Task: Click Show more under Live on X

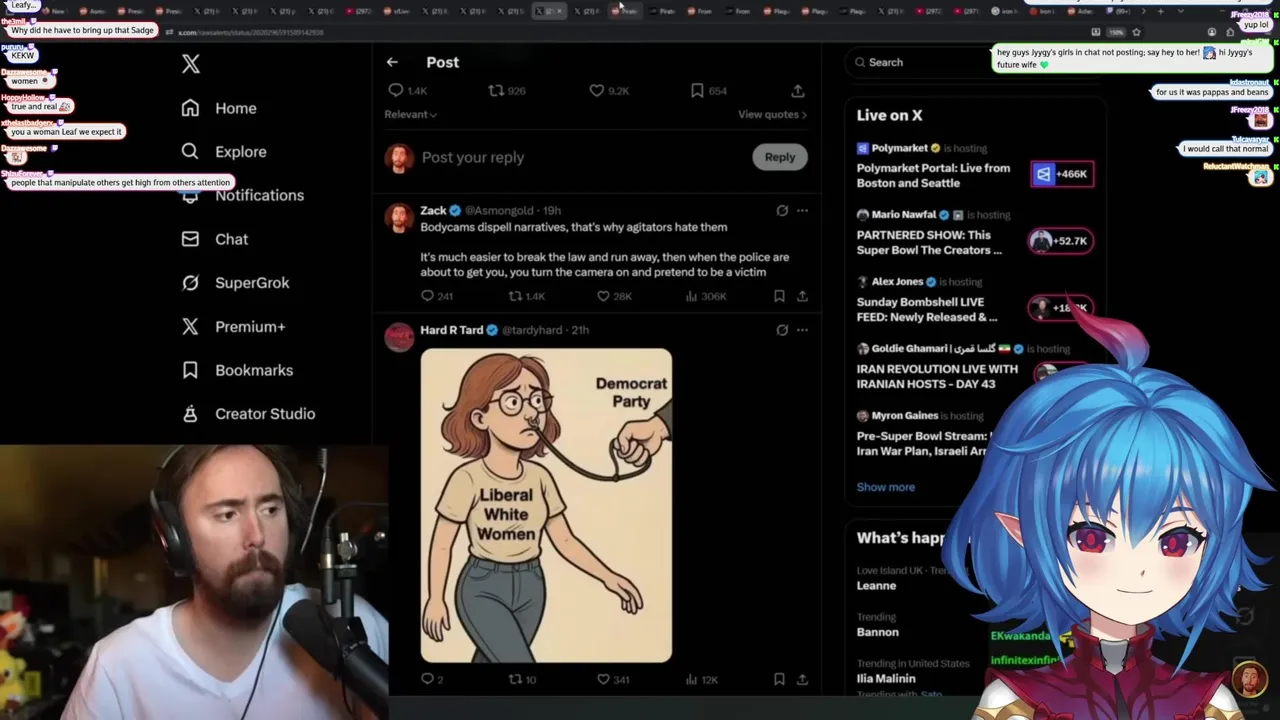Action: [x=885, y=487]
